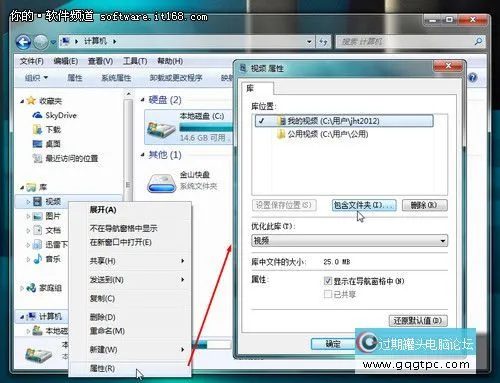Open the 编辑(E) menu

coord(66,61)
